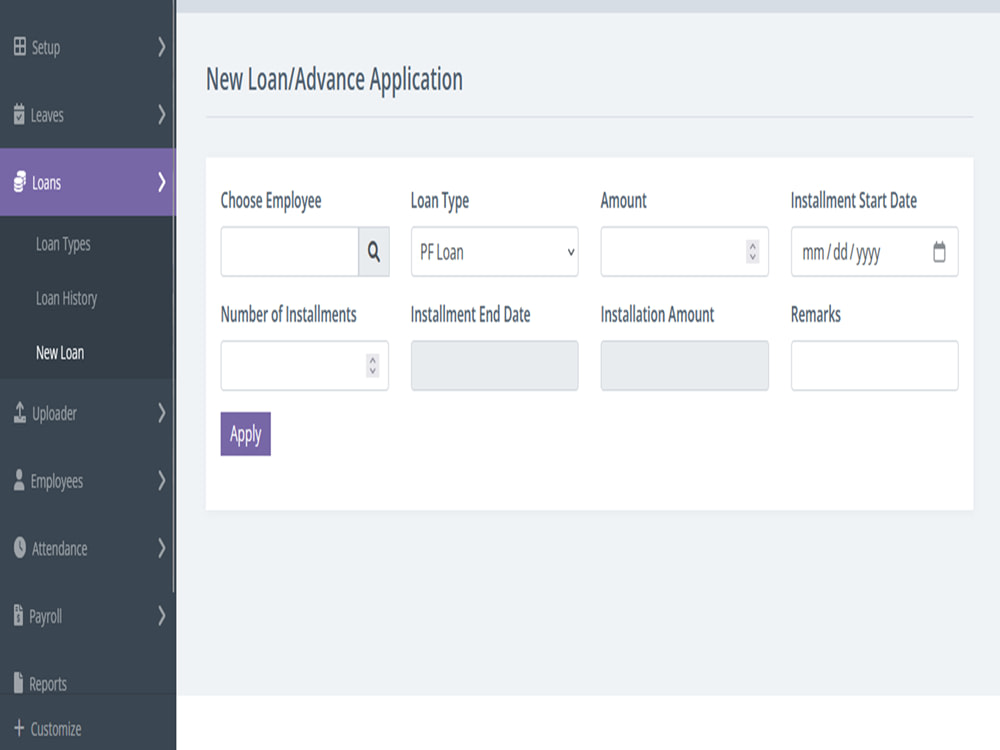Decrement Number of Installments using the stepper
Viewport: 1000px width, 750px height.
pyautogui.click(x=373, y=371)
